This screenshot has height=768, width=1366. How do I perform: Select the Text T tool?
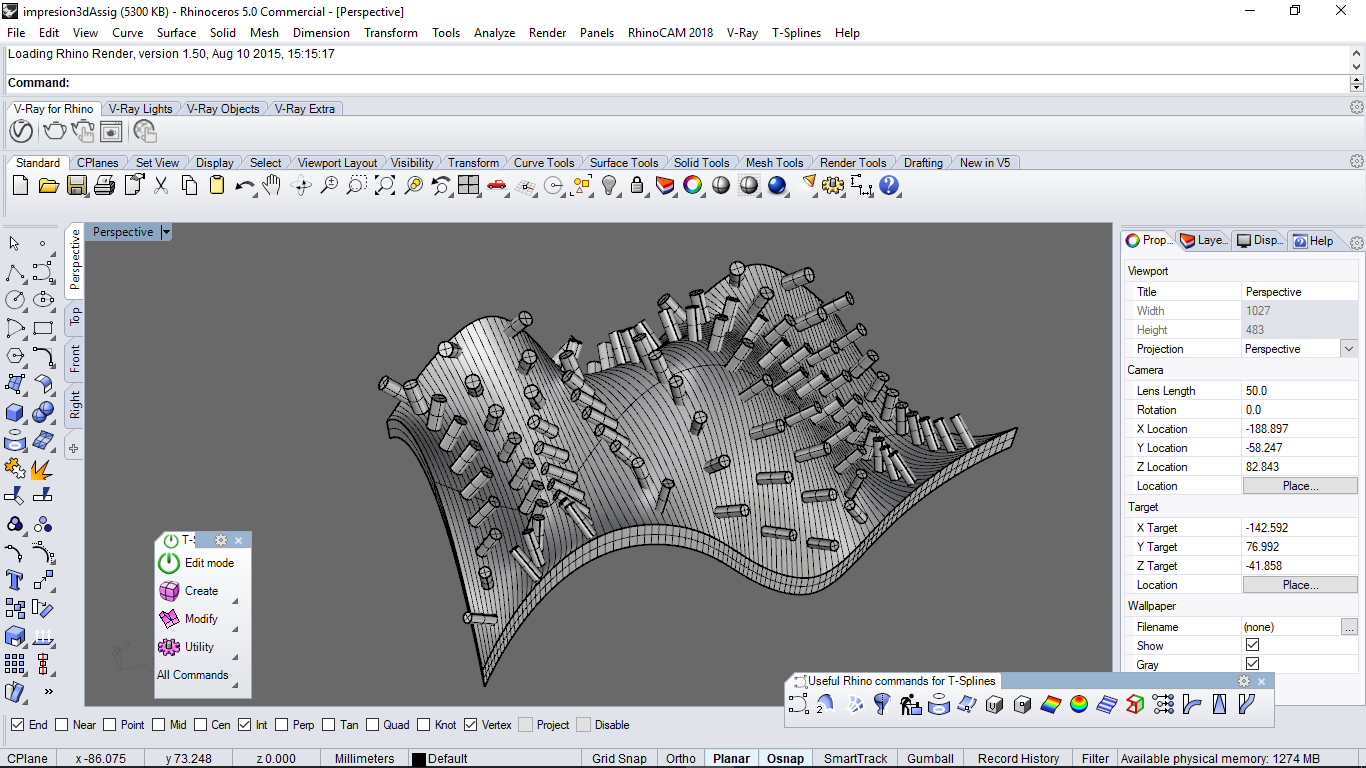[x=15, y=579]
